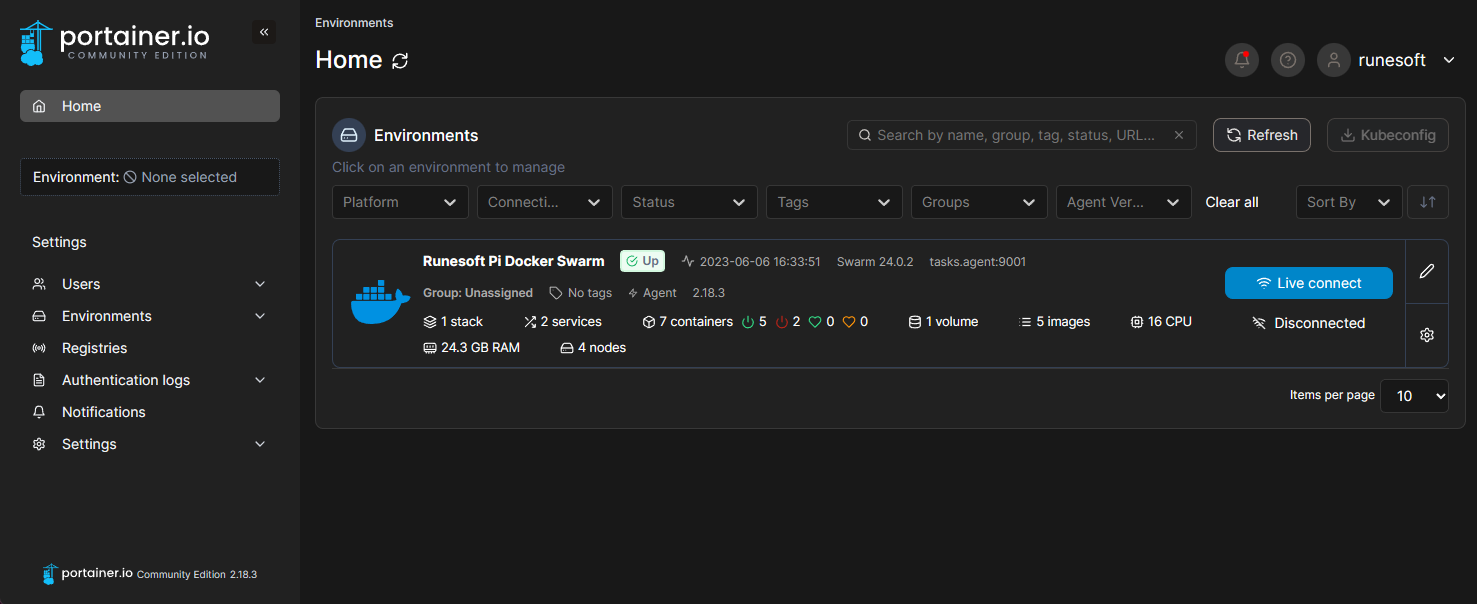Click the environment search input field
Image resolution: width=1477 pixels, height=604 pixels.
[x=1015, y=135]
